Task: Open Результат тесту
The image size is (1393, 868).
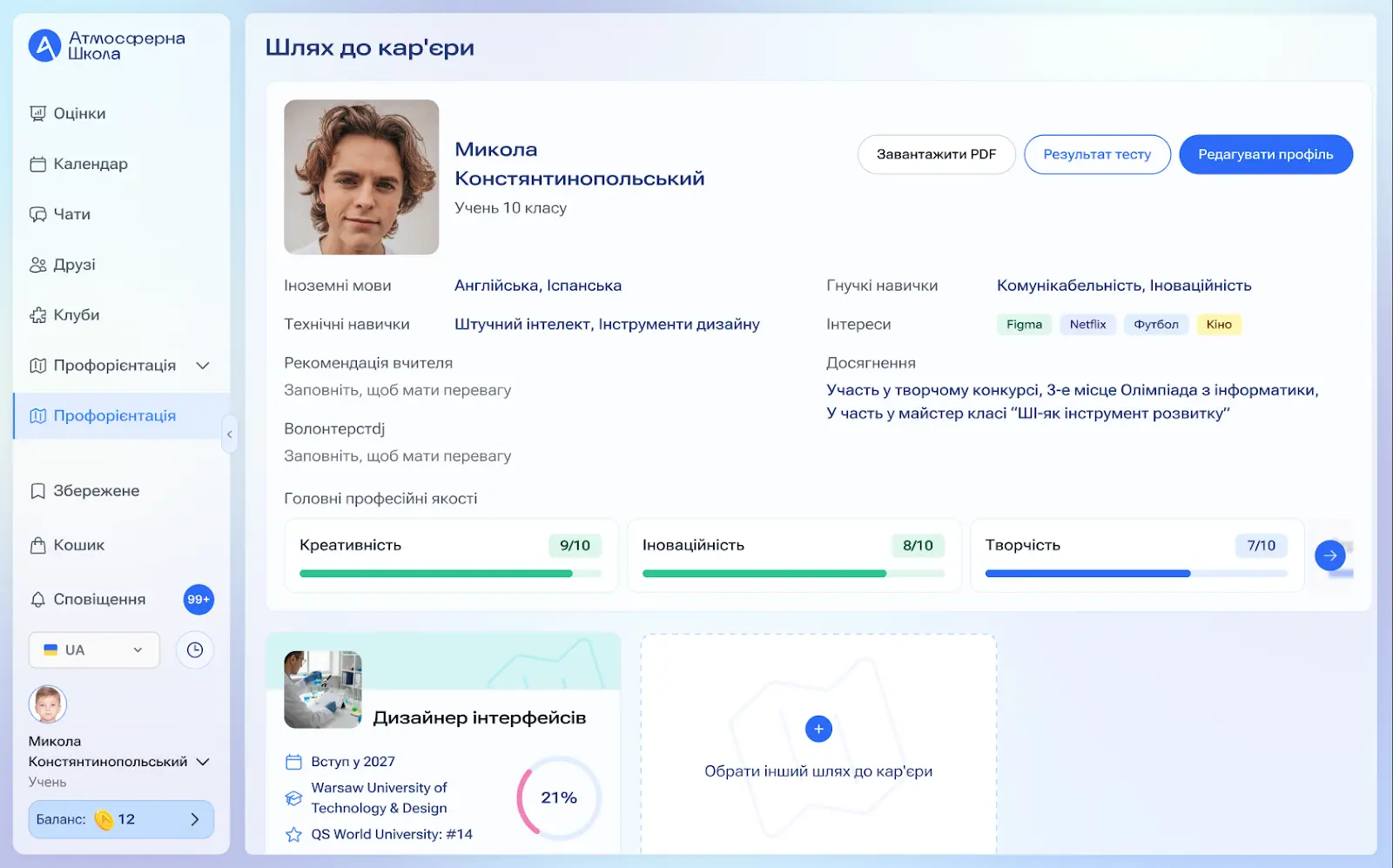Action: [1097, 154]
